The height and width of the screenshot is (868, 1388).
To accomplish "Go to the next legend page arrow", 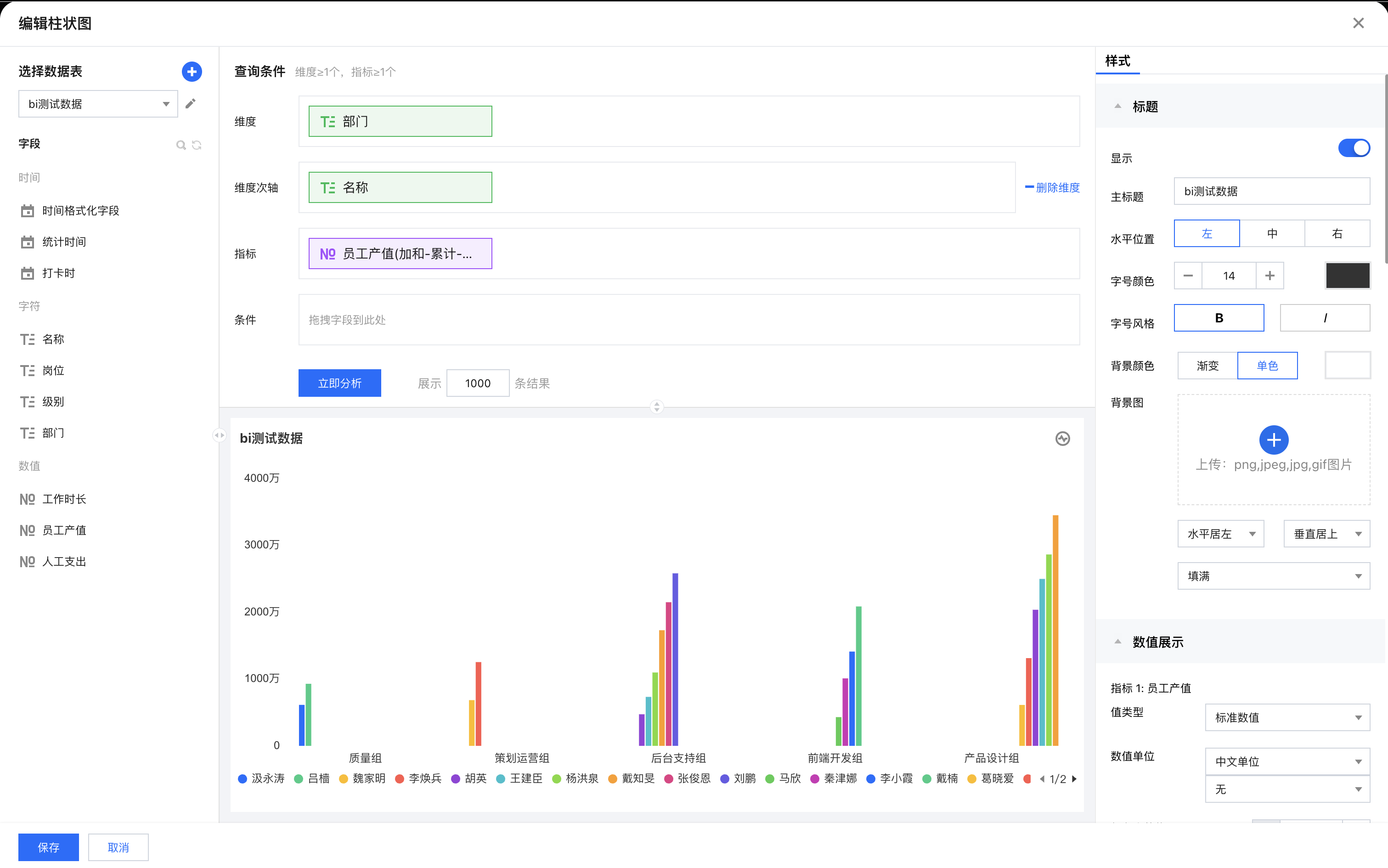I will (1075, 779).
